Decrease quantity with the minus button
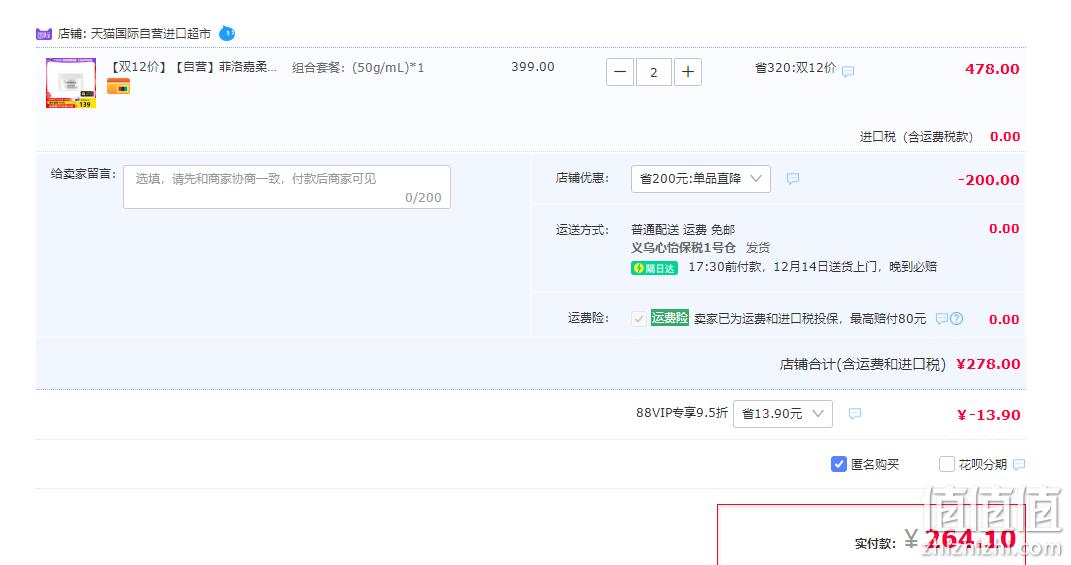 [620, 72]
